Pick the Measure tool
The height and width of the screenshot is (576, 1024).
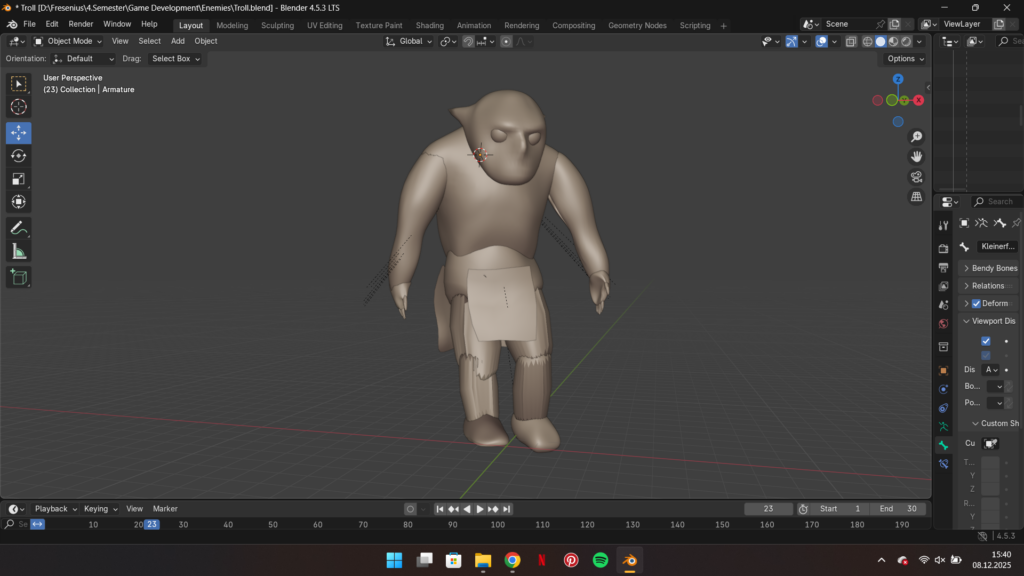19,251
